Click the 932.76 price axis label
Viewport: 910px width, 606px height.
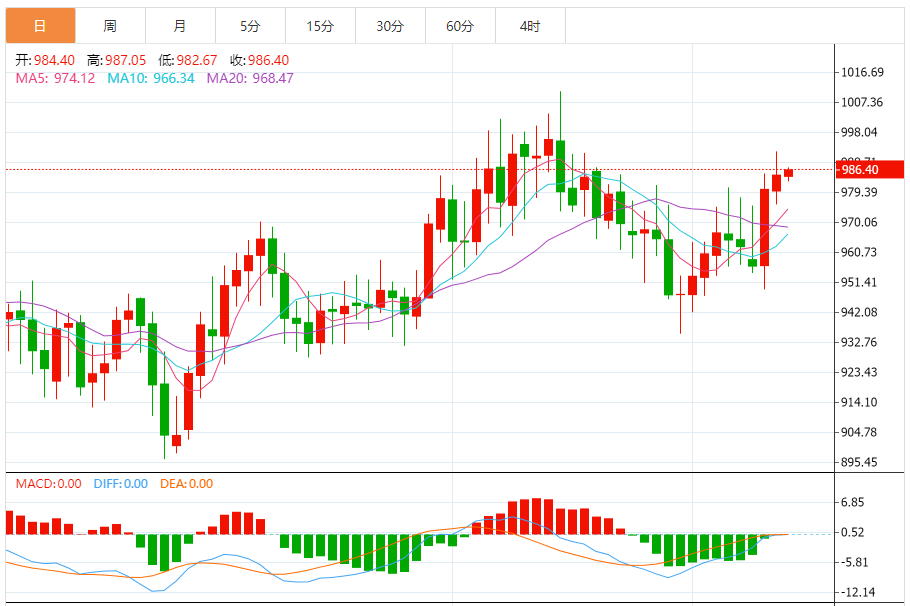click(x=860, y=342)
